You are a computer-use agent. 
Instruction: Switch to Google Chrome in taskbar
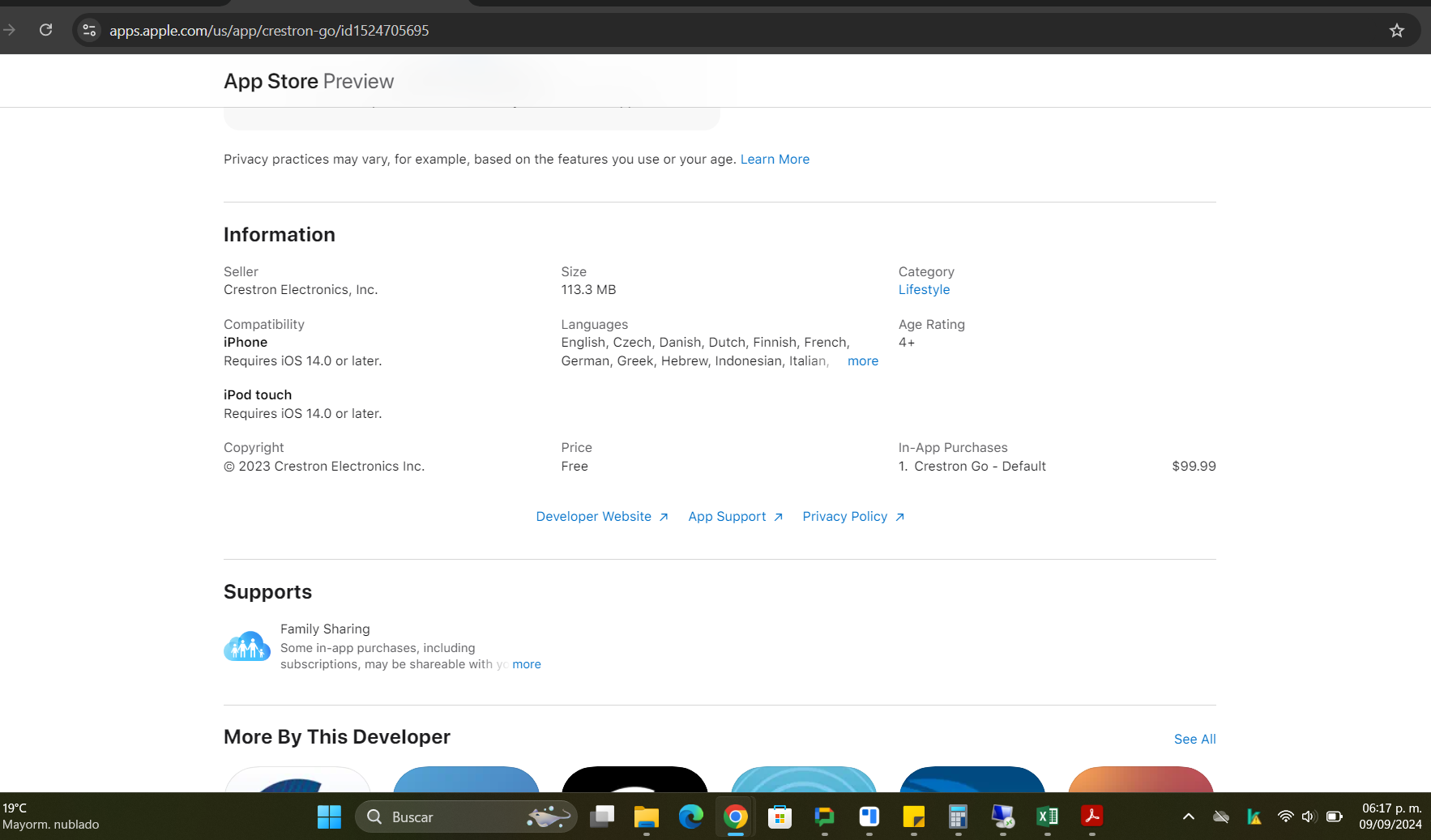click(736, 817)
